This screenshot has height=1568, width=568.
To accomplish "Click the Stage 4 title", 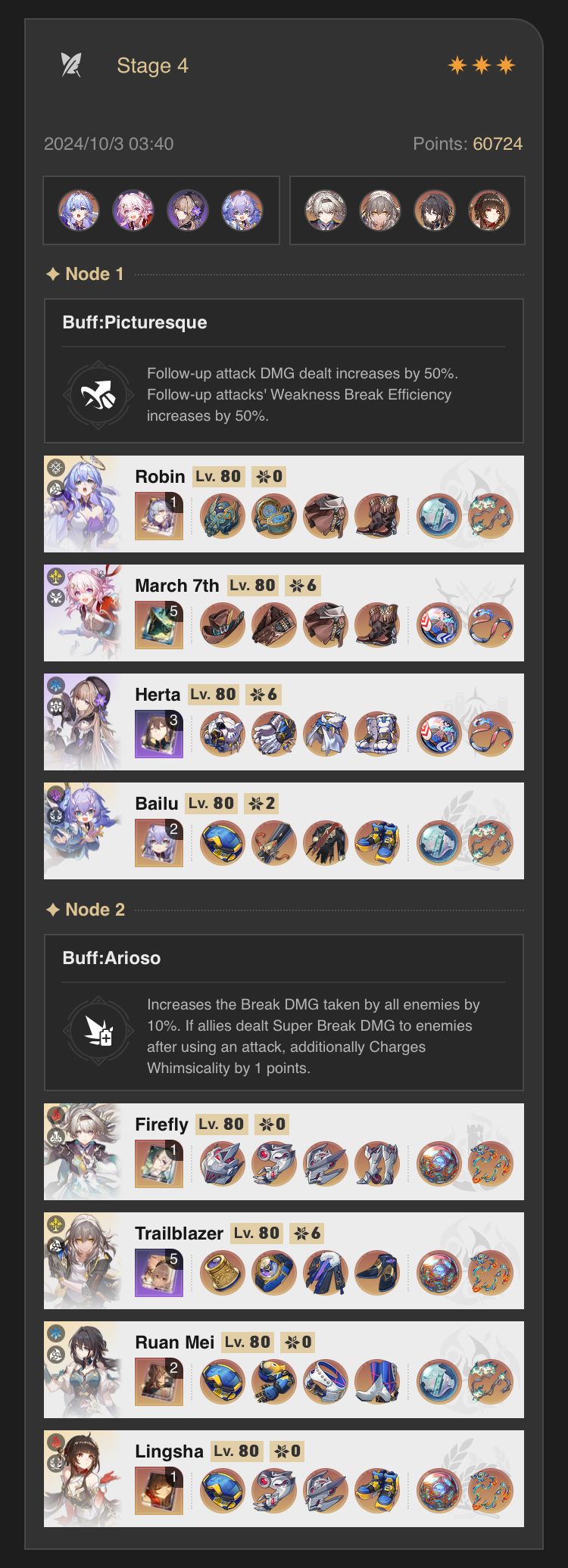I will (152, 66).
